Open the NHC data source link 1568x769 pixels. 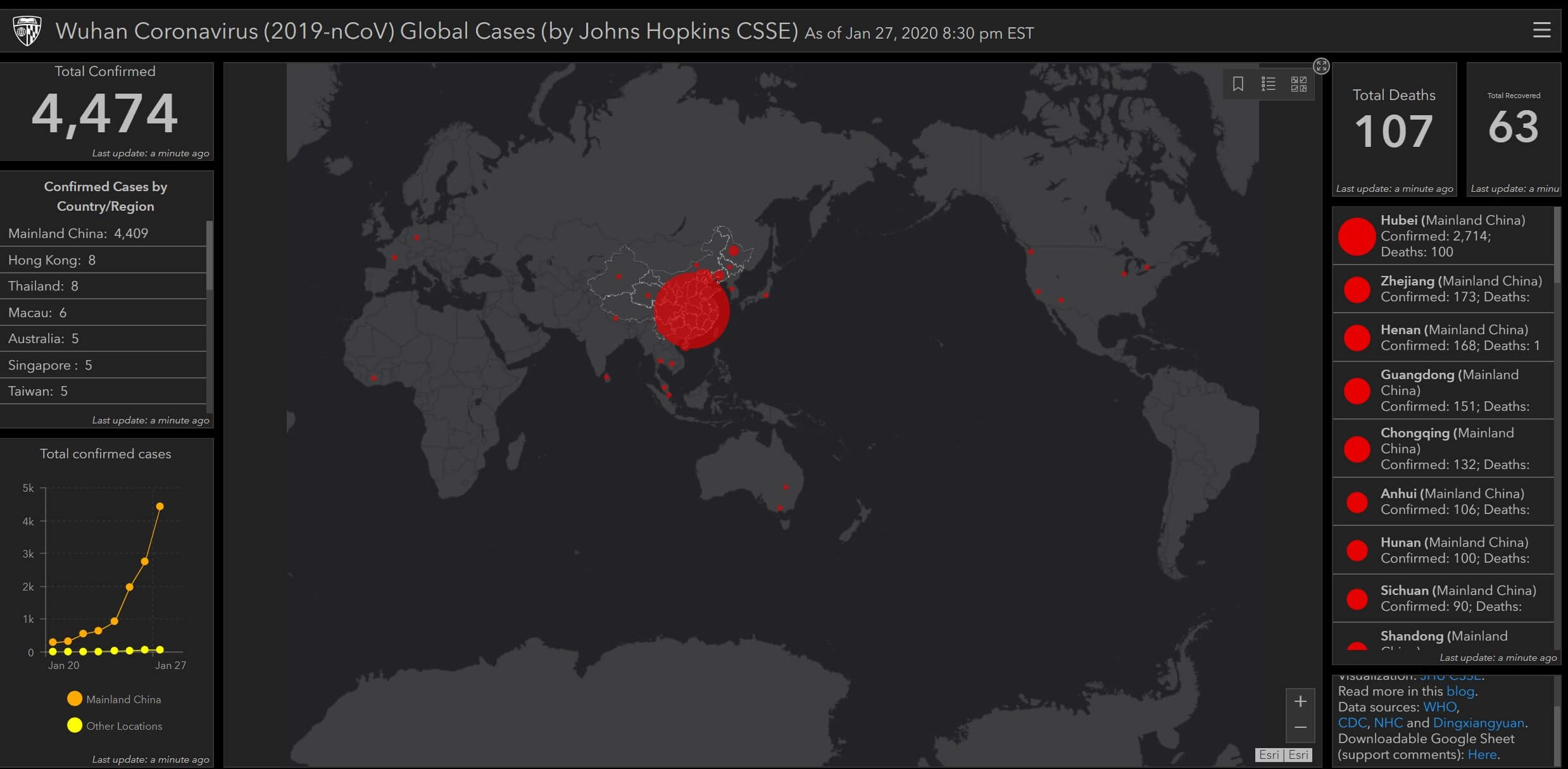point(1388,723)
